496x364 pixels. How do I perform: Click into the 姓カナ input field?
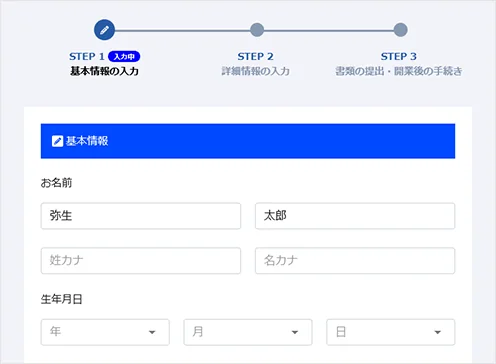click(x=141, y=260)
